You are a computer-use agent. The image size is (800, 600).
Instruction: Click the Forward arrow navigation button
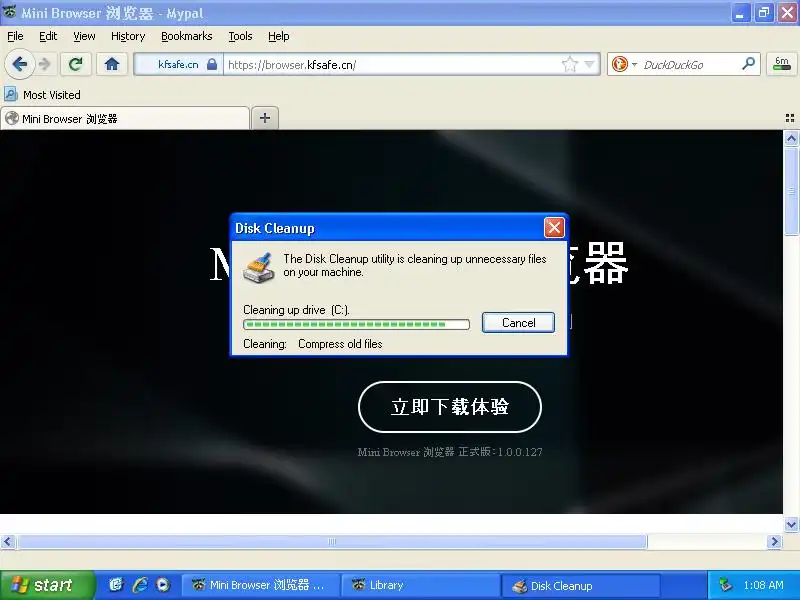pos(45,64)
